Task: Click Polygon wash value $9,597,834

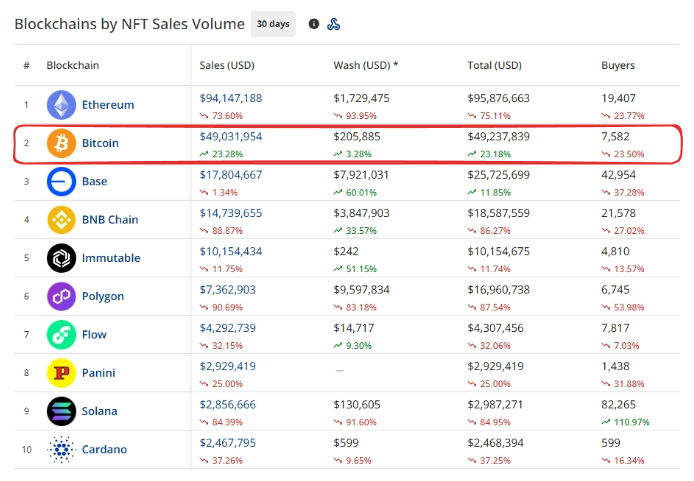Action: pos(362,289)
